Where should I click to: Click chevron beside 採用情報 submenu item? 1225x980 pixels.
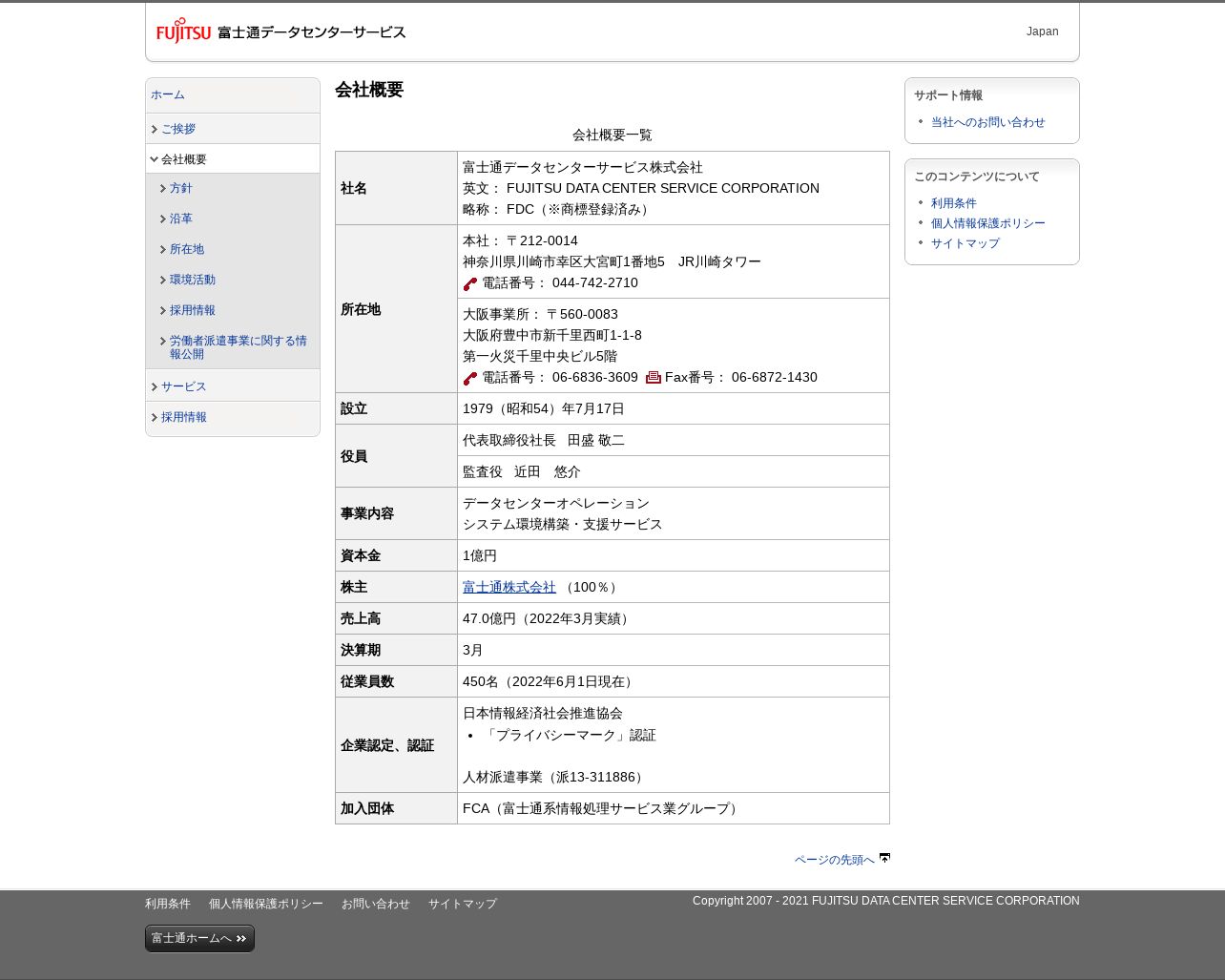pos(163,311)
